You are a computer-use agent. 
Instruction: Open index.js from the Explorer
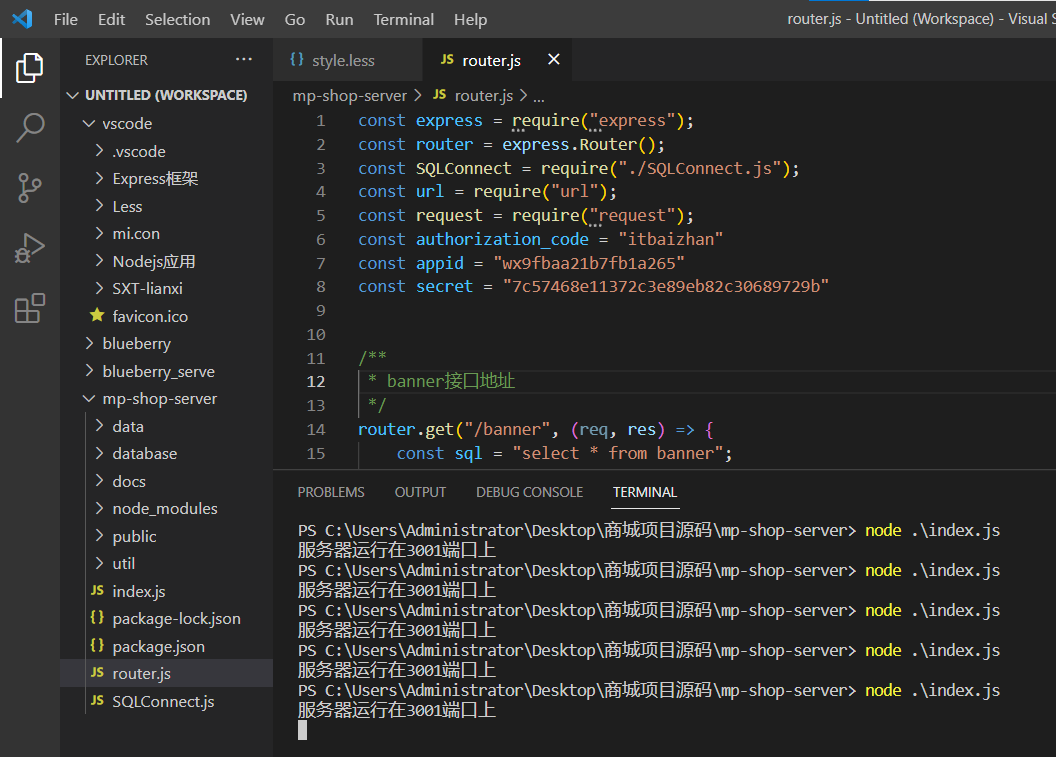tap(139, 591)
